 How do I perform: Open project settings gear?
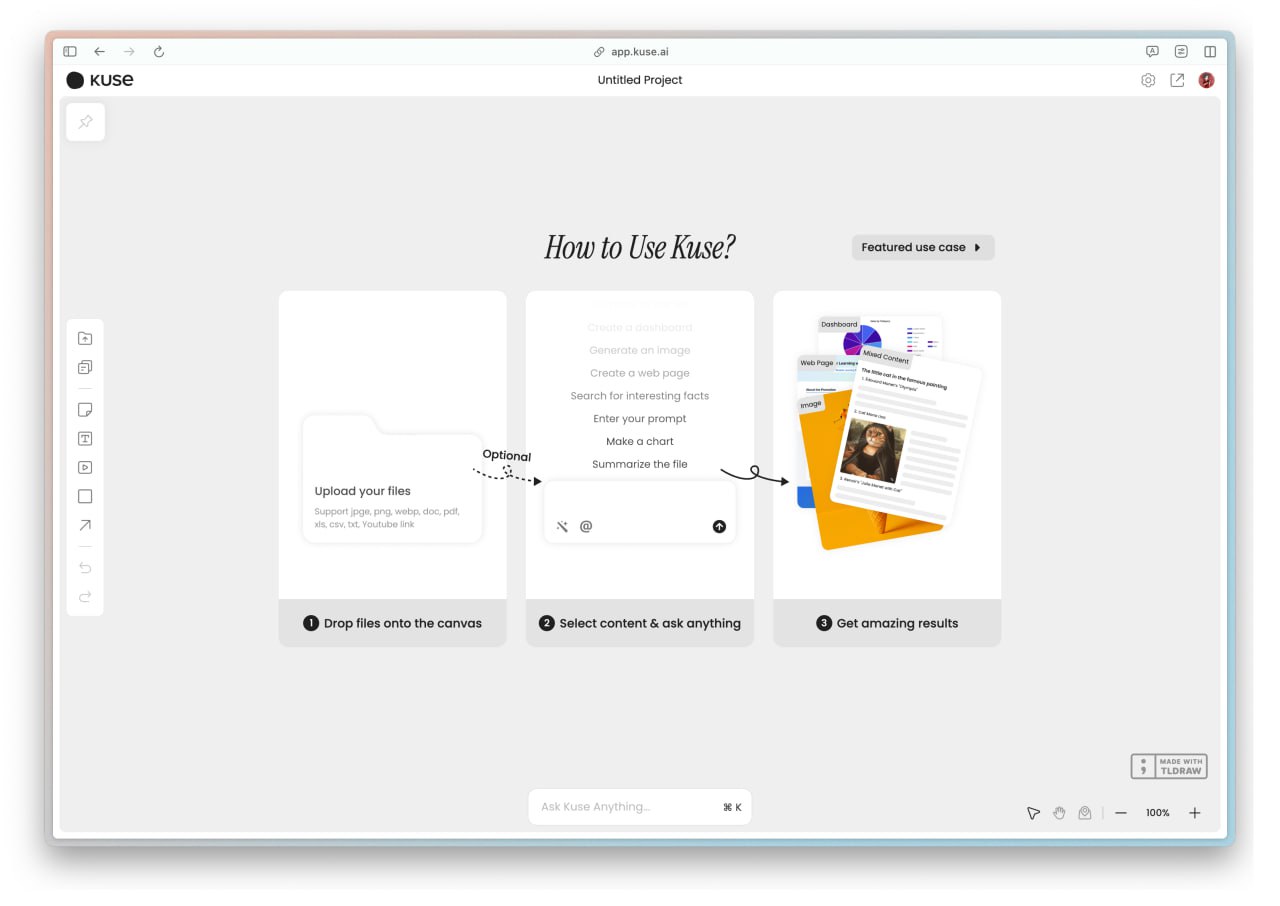[1148, 80]
